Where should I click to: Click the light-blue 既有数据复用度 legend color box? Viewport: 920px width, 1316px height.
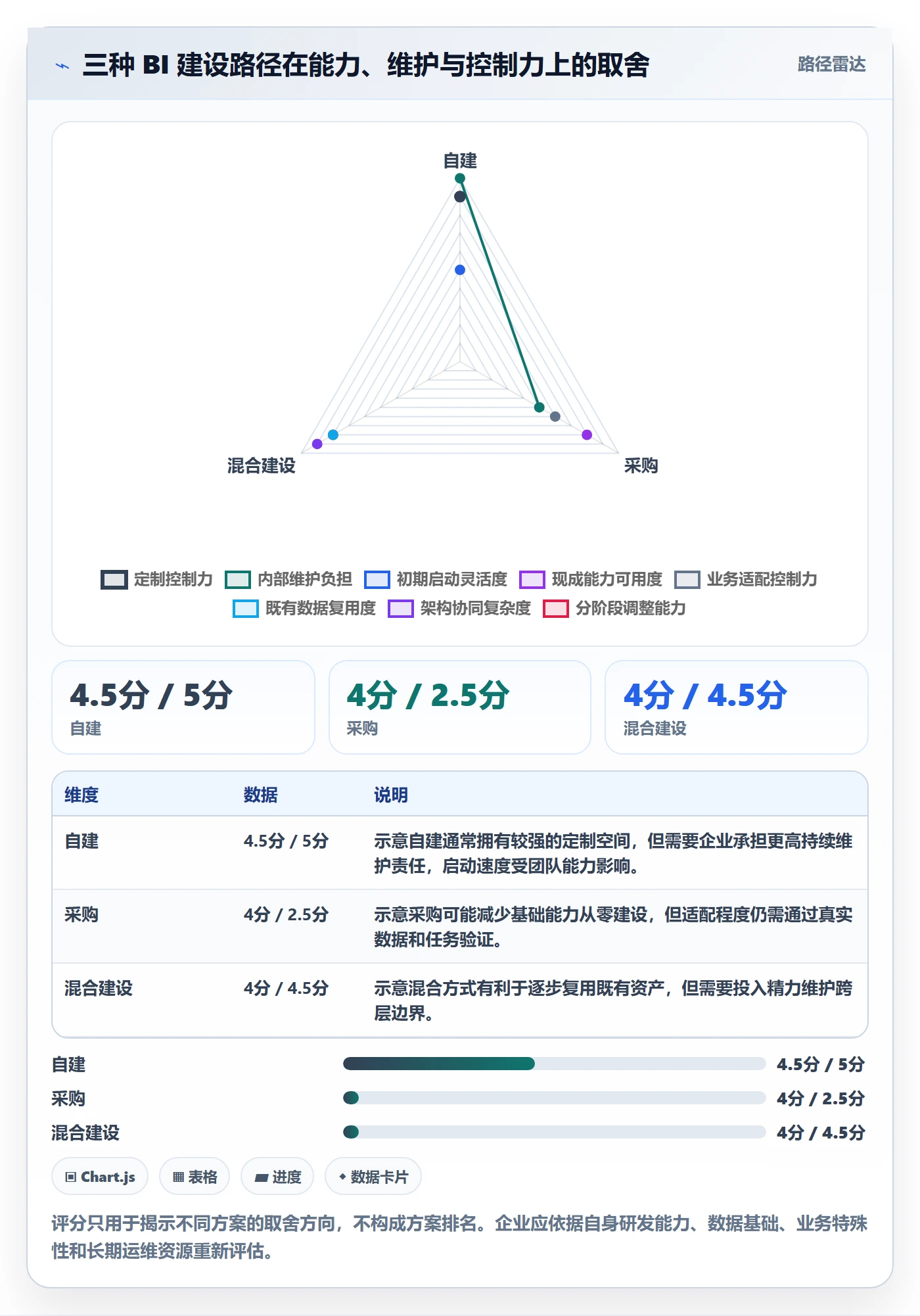[x=246, y=609]
